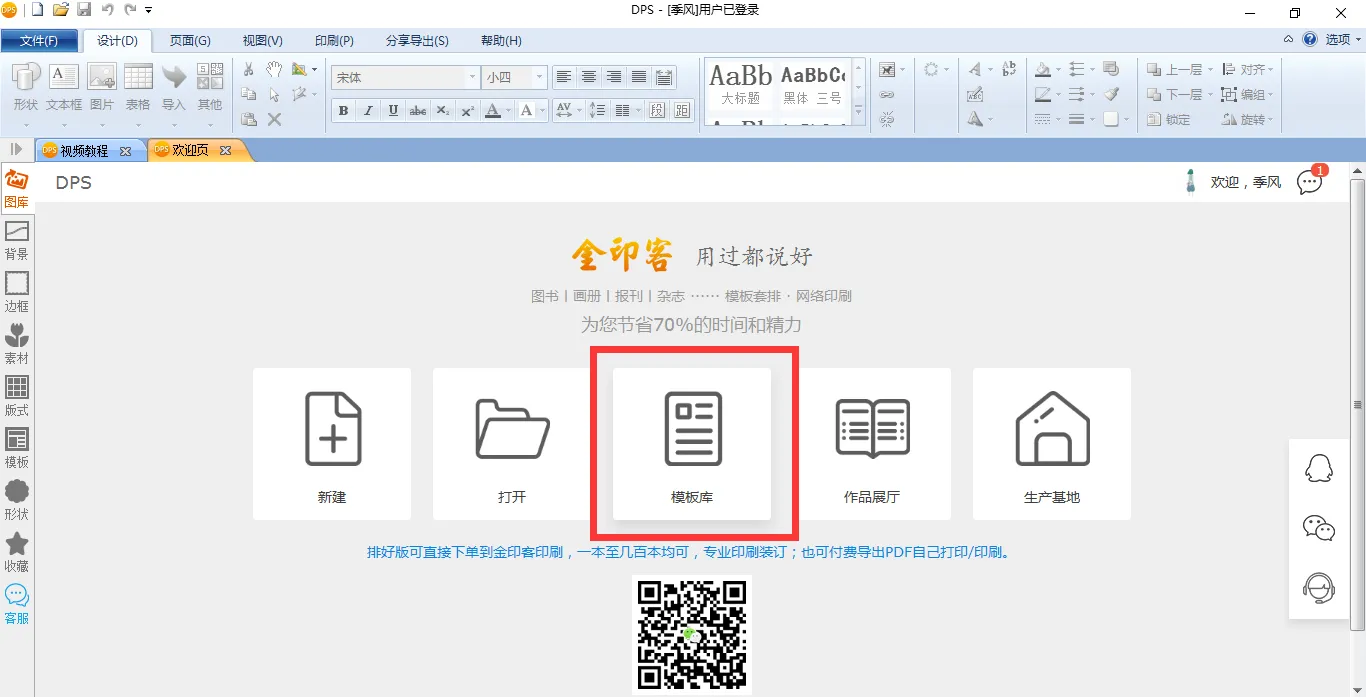The height and width of the screenshot is (697, 1366).
Task: Insert a 表格 table from ribbon
Action: click(x=138, y=87)
